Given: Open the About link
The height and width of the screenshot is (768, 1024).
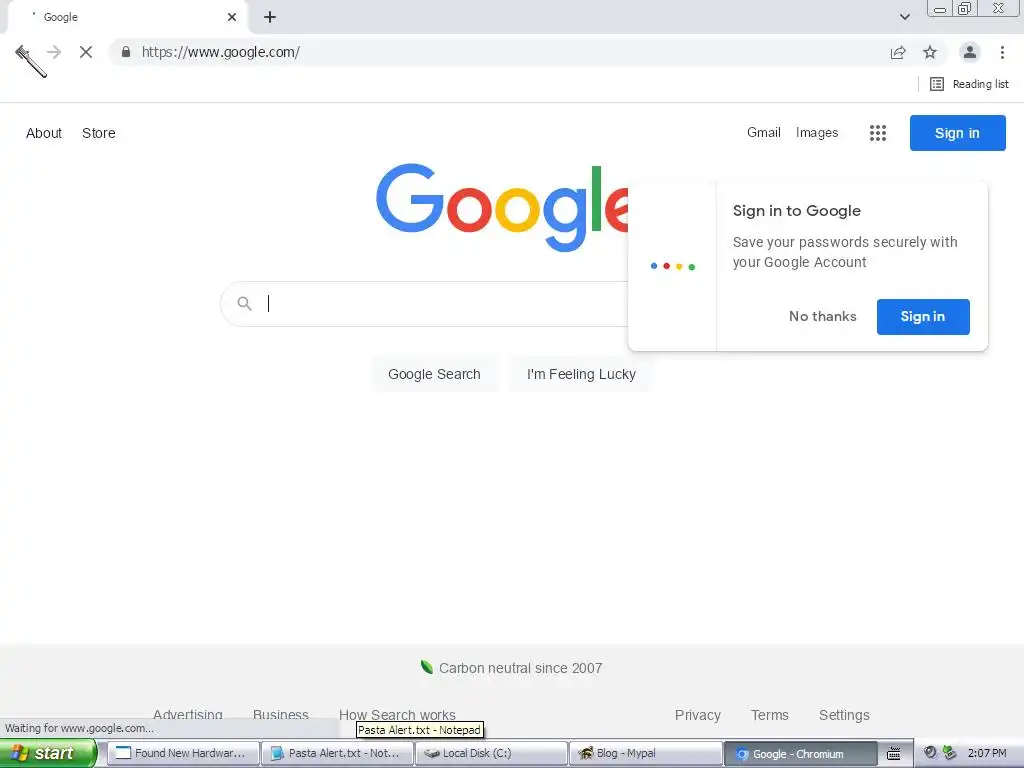Looking at the screenshot, I should pos(44,133).
